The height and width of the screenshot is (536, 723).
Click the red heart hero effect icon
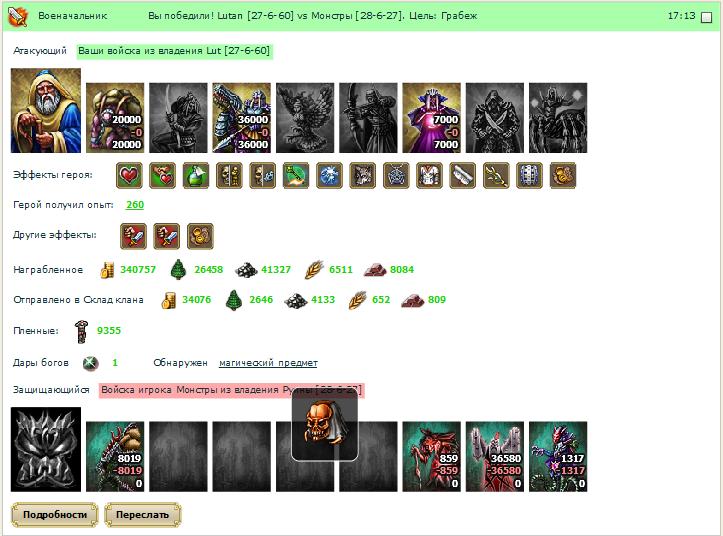(x=130, y=175)
